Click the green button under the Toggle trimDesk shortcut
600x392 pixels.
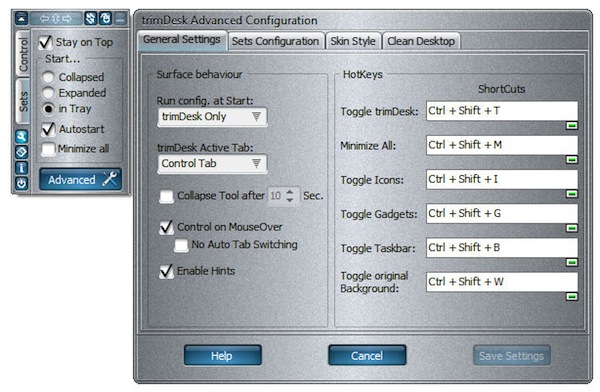[572, 126]
